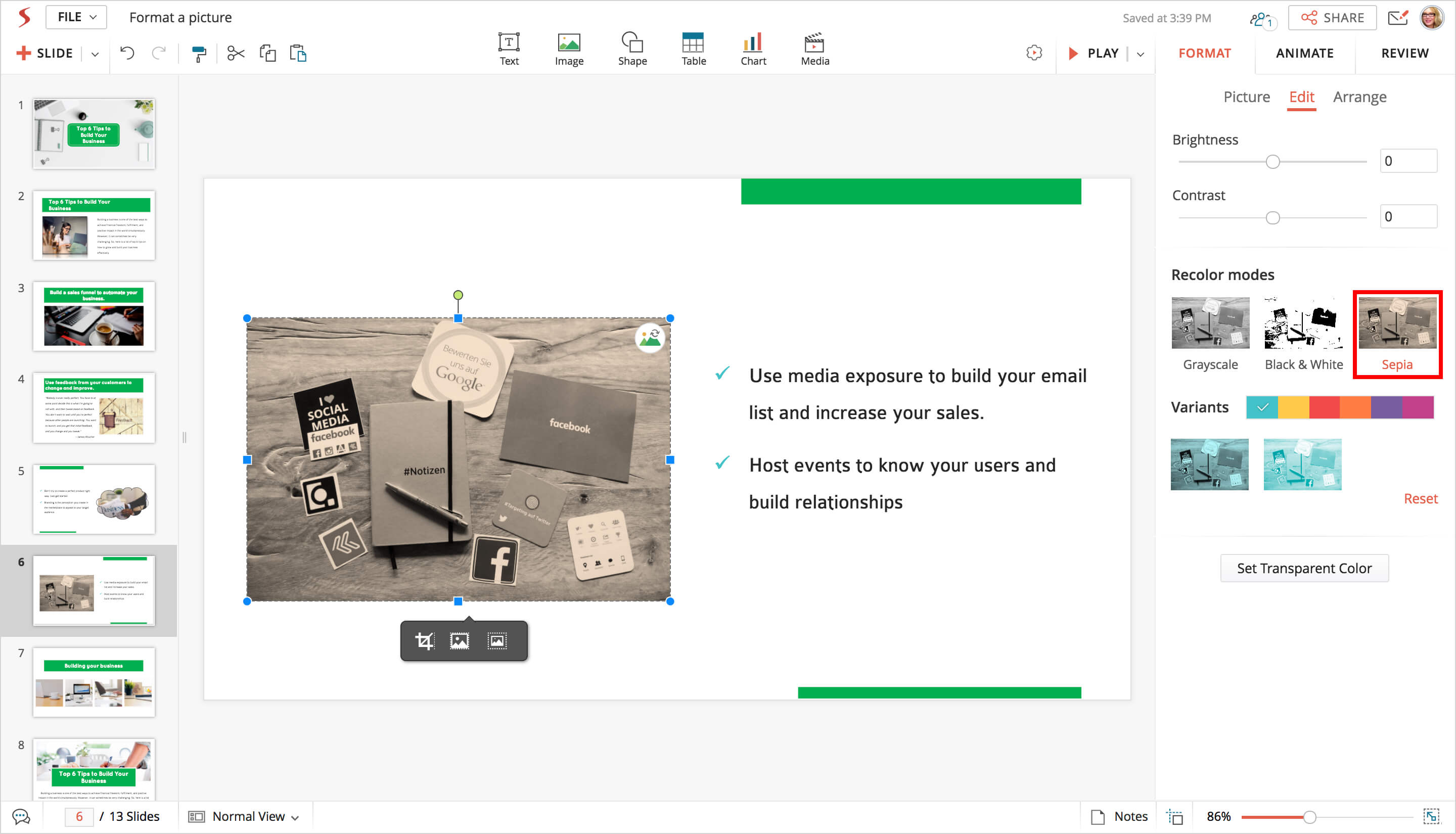This screenshot has width=1456, height=834.
Task: Click Set Transparent Color button
Action: (1304, 568)
